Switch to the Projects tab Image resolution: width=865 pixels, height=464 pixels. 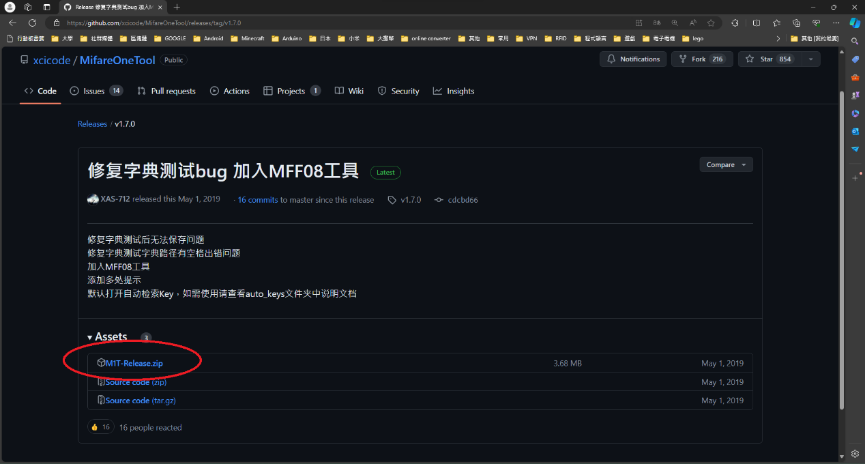291,91
